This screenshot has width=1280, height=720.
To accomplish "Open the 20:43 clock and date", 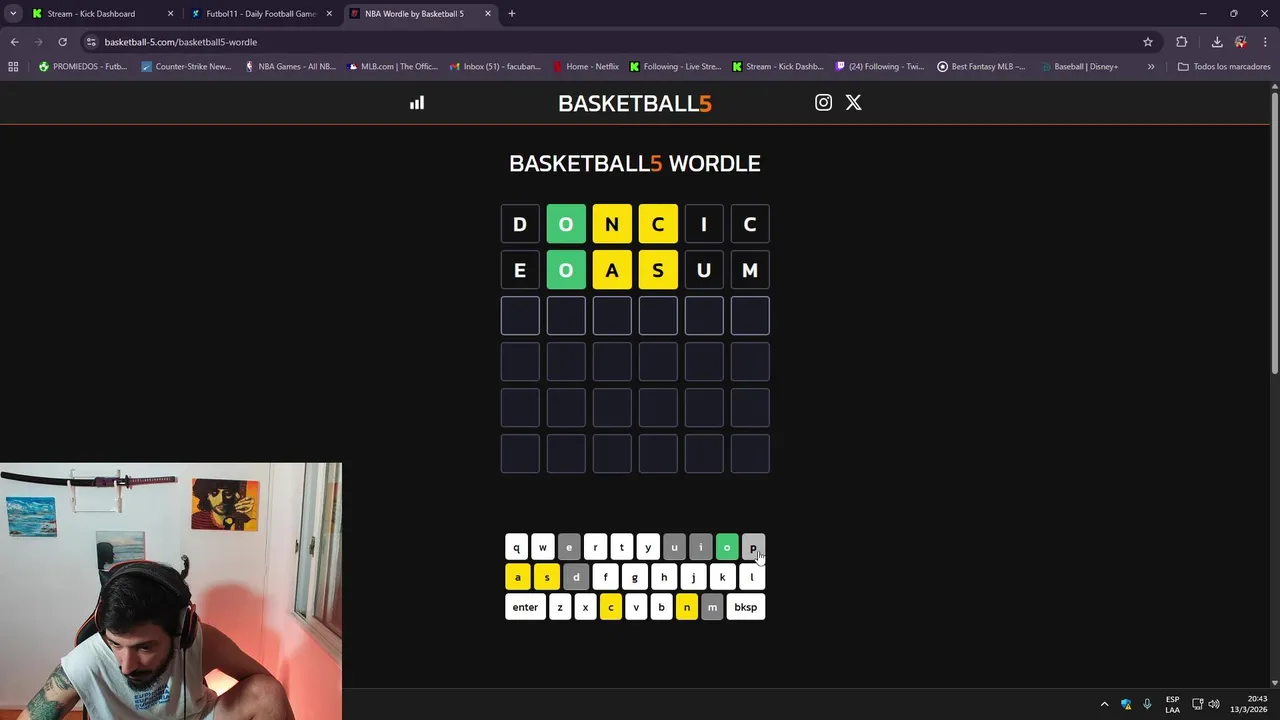I will (1249, 704).
